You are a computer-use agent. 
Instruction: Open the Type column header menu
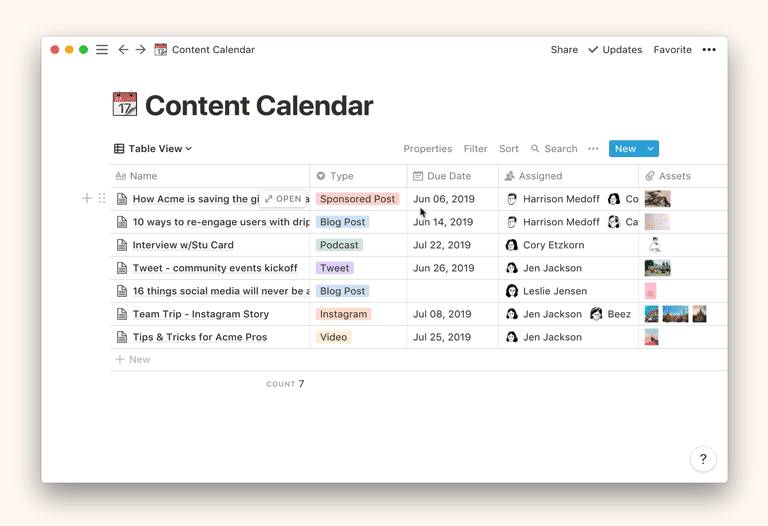[342, 176]
